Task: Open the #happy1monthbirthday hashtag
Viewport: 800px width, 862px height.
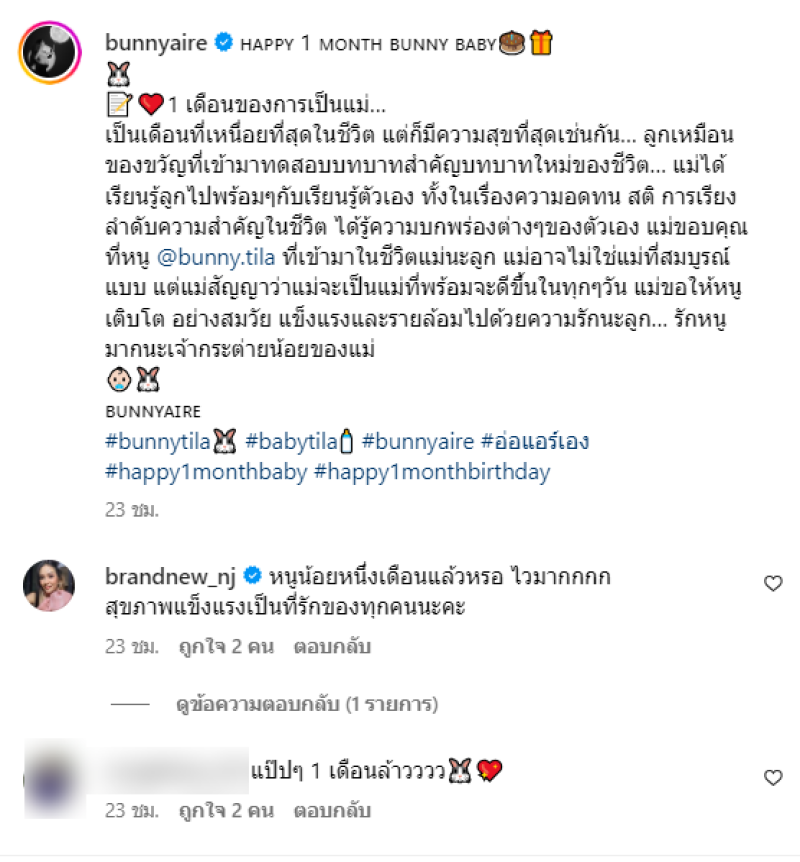Action: (432, 472)
